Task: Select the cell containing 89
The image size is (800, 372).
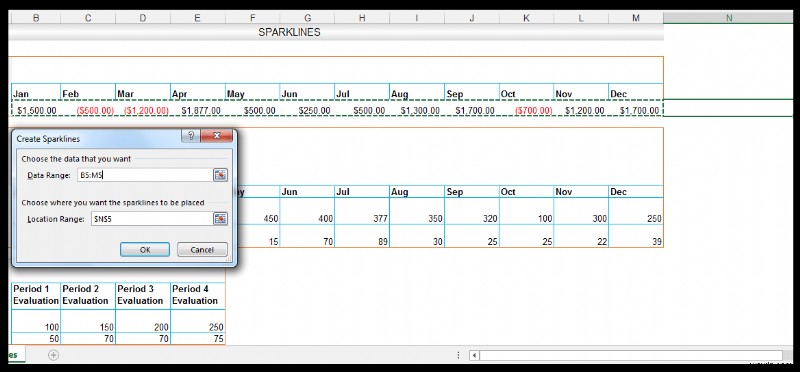Action: point(362,237)
